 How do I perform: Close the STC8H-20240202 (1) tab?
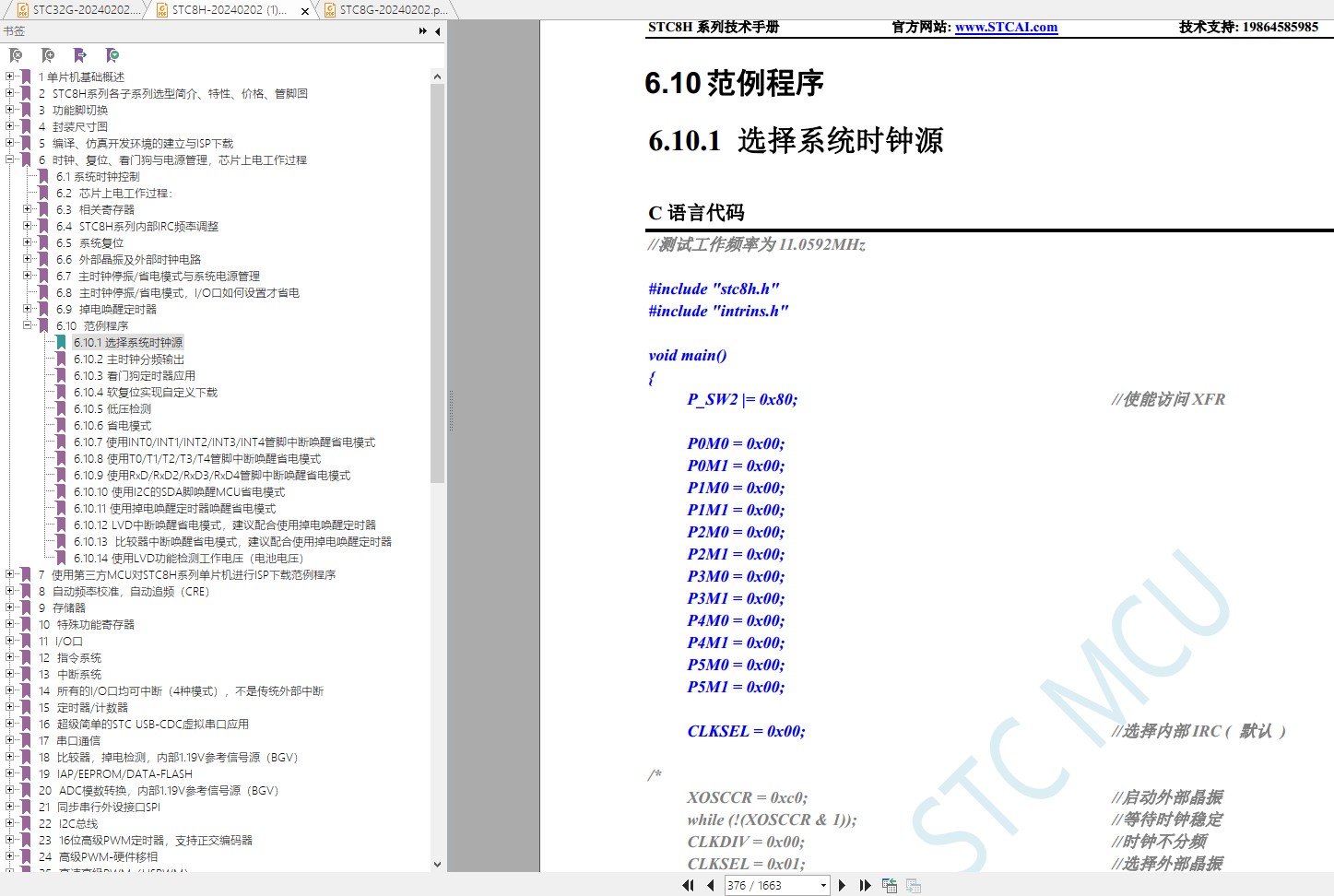click(304, 10)
